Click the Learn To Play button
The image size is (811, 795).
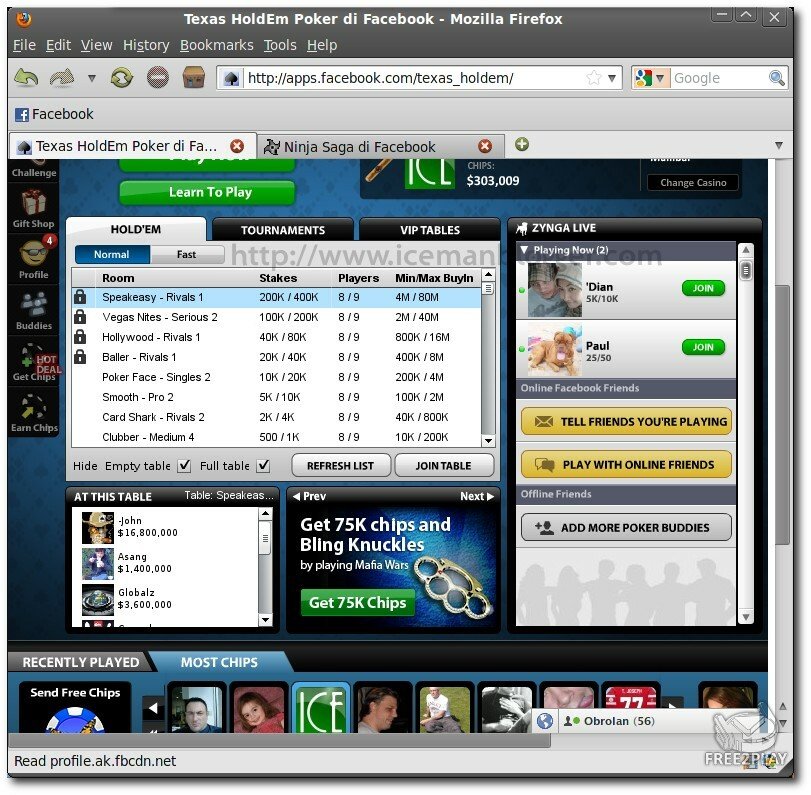pos(207,192)
